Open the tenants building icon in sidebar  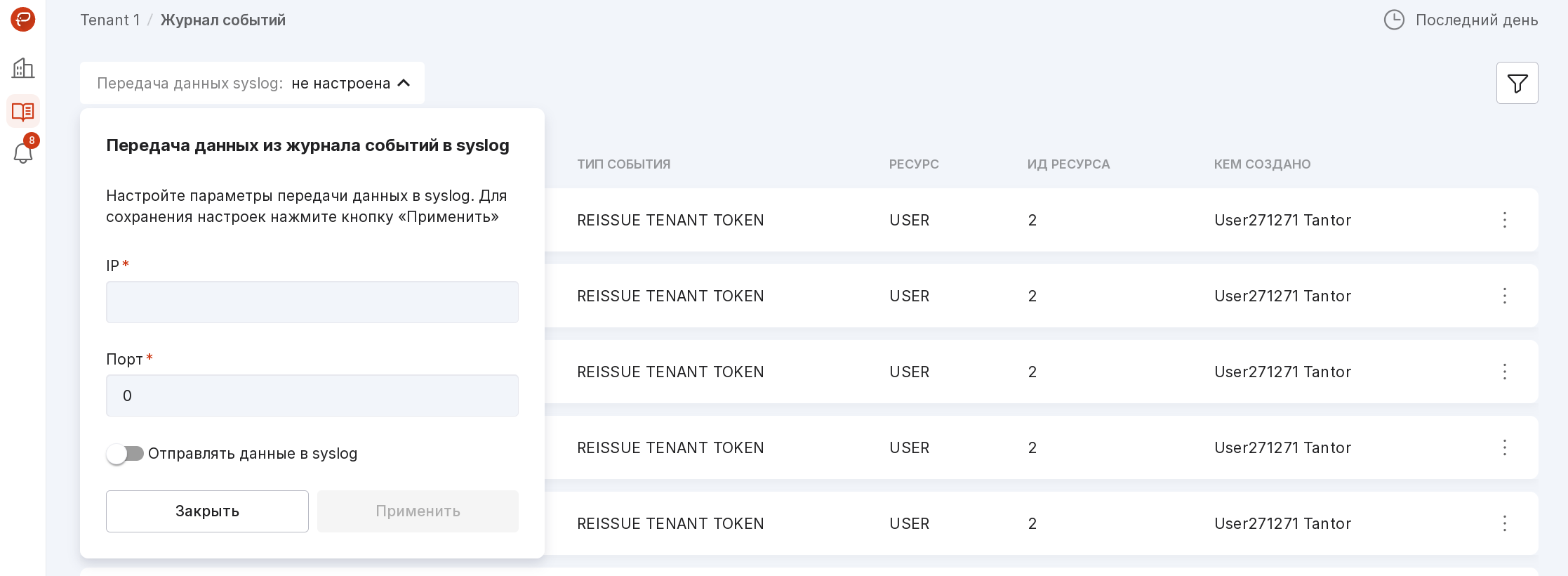(22, 68)
